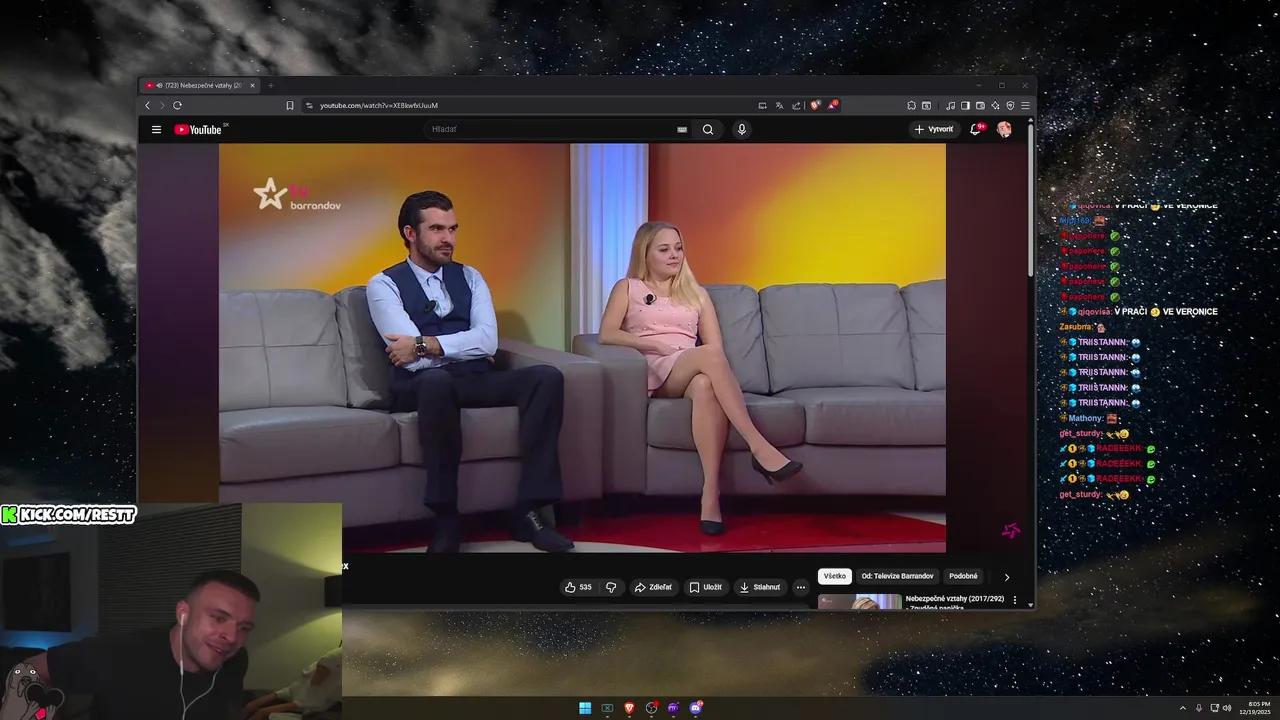Open the volume speaker tray icon
Image resolution: width=1280 pixels, height=720 pixels.
[1228, 708]
